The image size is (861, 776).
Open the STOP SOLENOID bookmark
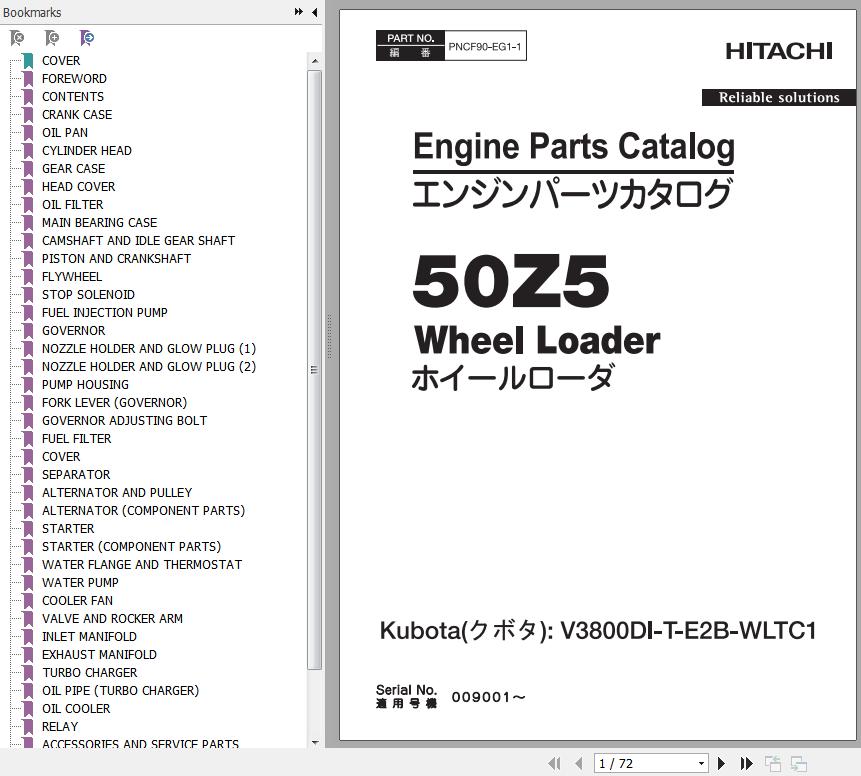pyautogui.click(x=88, y=295)
